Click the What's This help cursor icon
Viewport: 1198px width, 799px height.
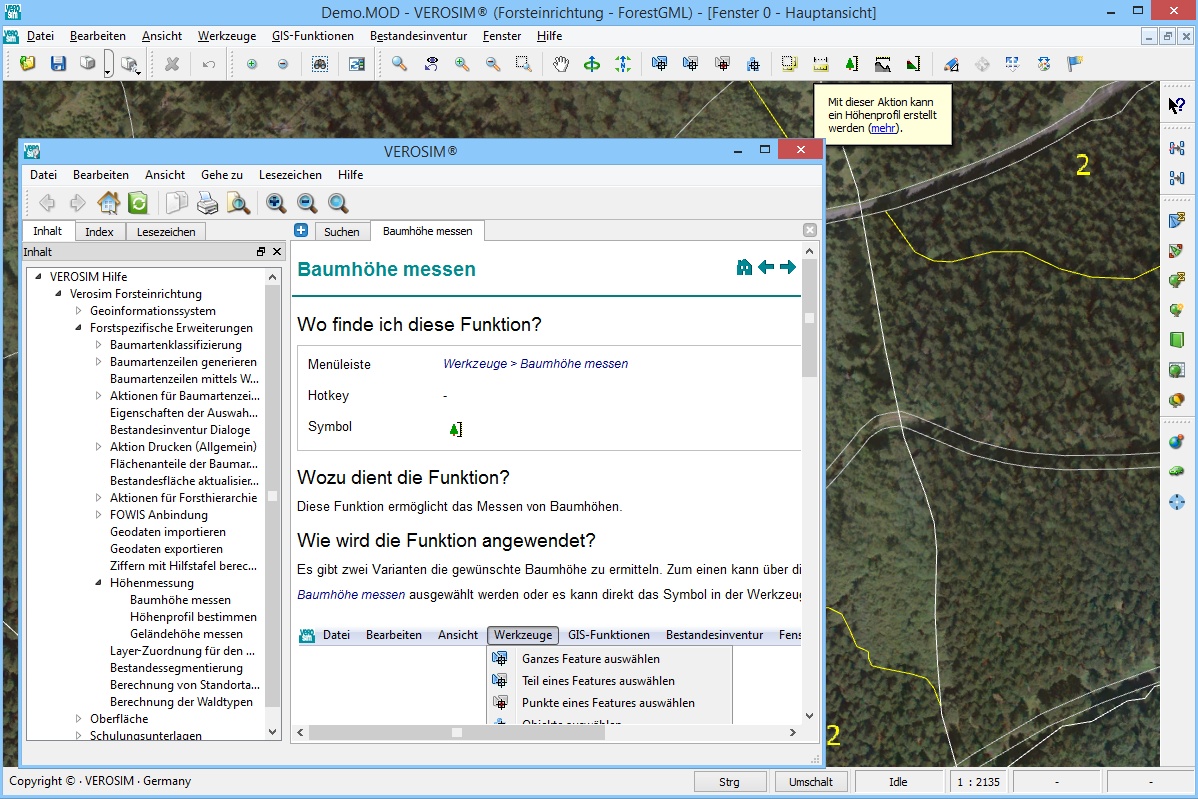click(x=1177, y=105)
